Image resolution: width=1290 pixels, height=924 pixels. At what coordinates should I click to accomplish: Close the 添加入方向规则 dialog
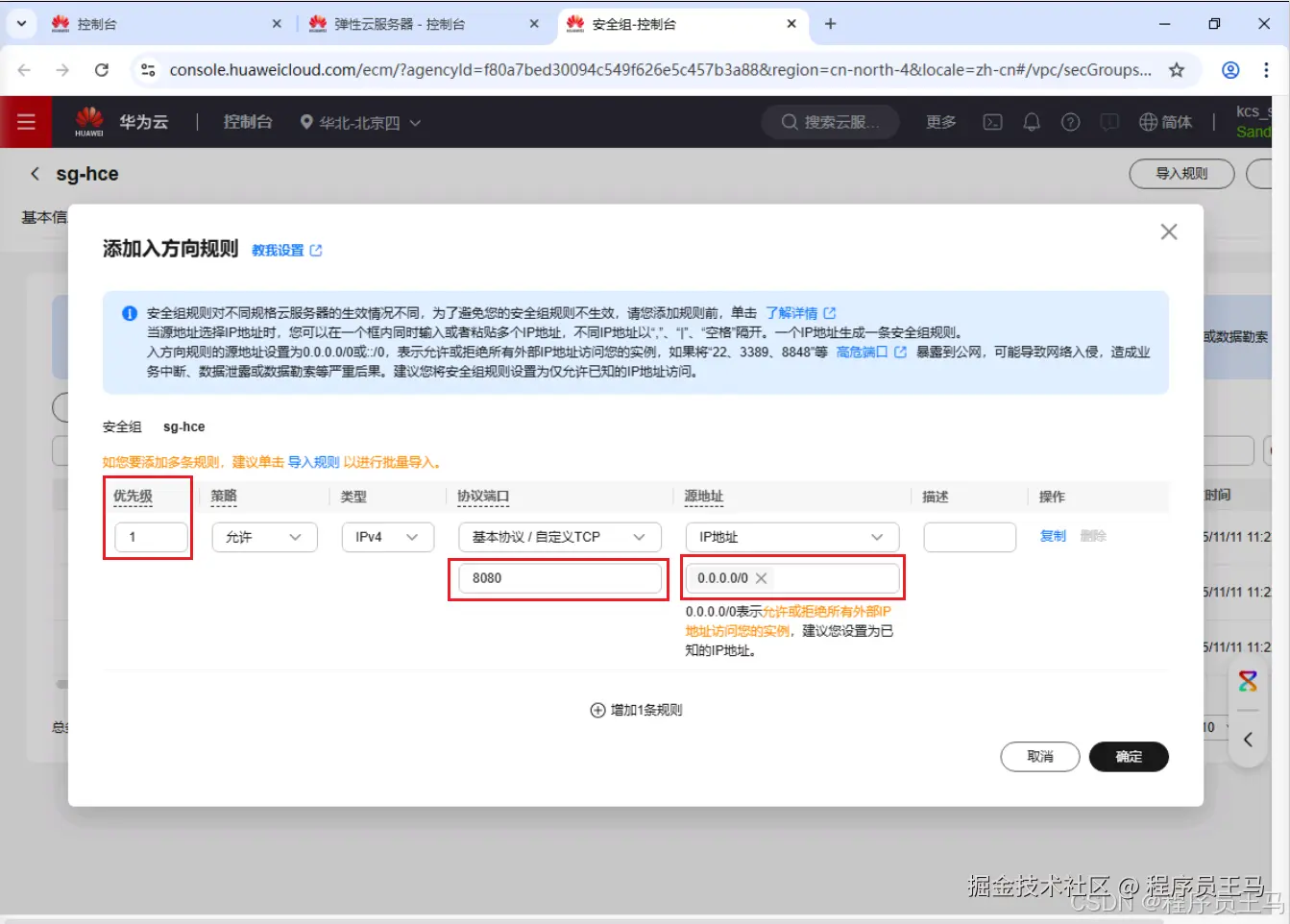tap(1169, 231)
